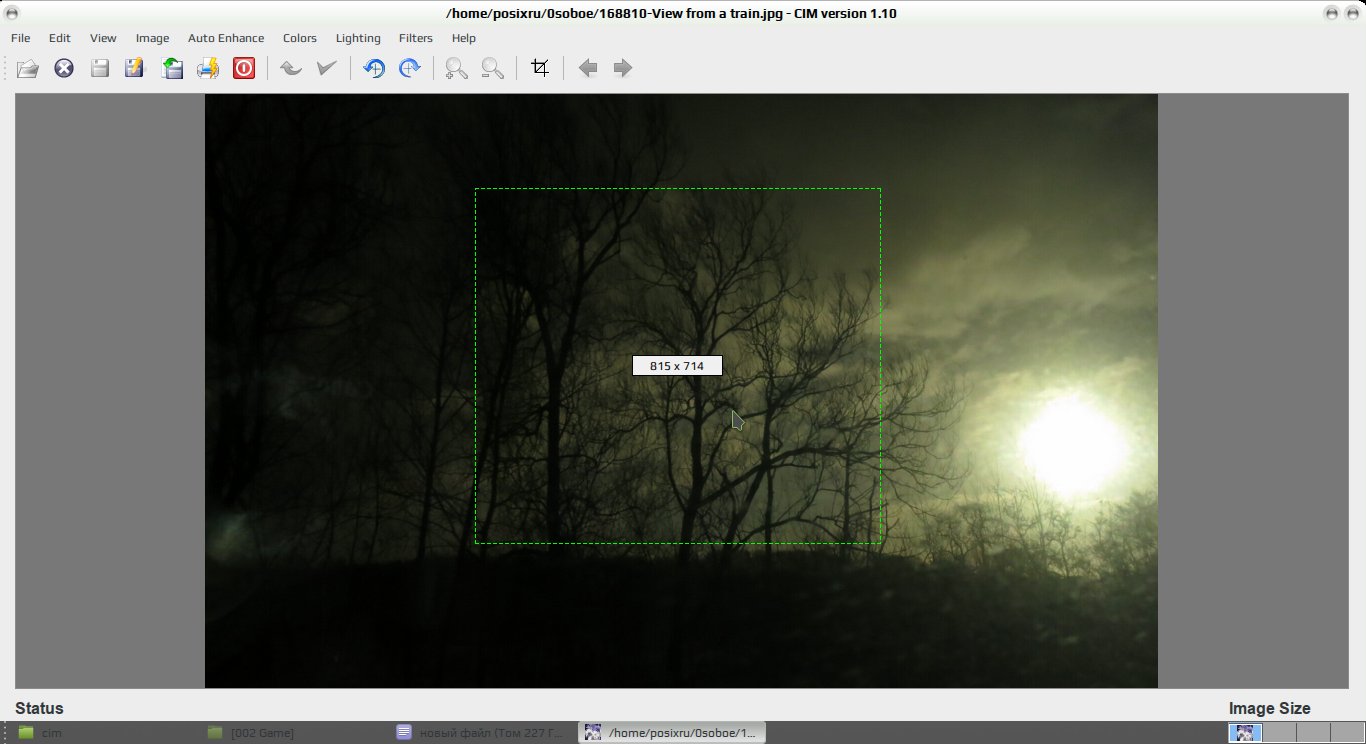Click the 'Image Size' label
The image size is (1366, 744).
click(1269, 708)
